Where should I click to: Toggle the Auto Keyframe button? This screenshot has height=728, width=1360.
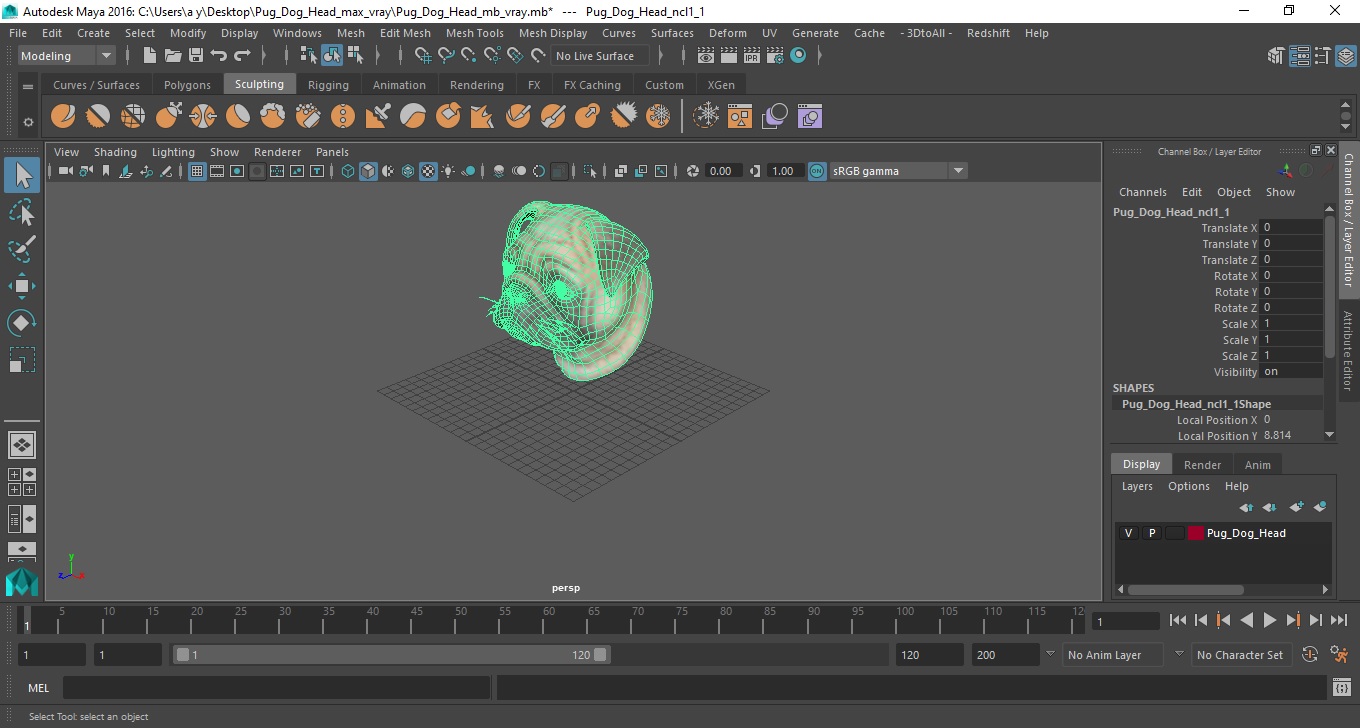[x=1311, y=655]
